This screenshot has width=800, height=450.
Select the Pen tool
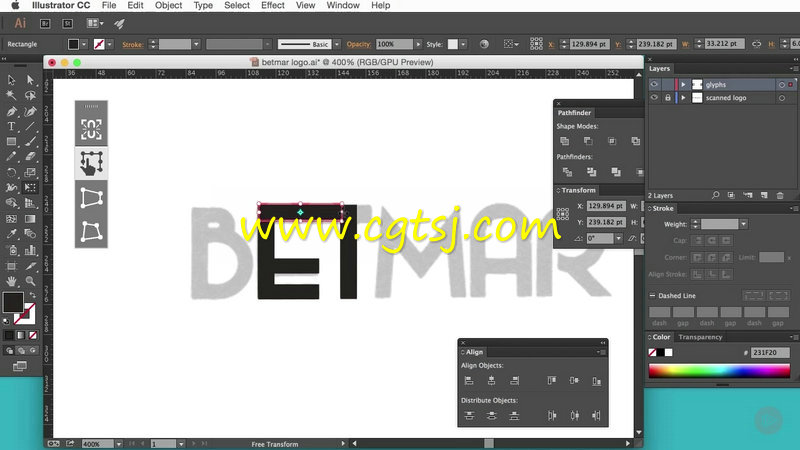[11, 111]
